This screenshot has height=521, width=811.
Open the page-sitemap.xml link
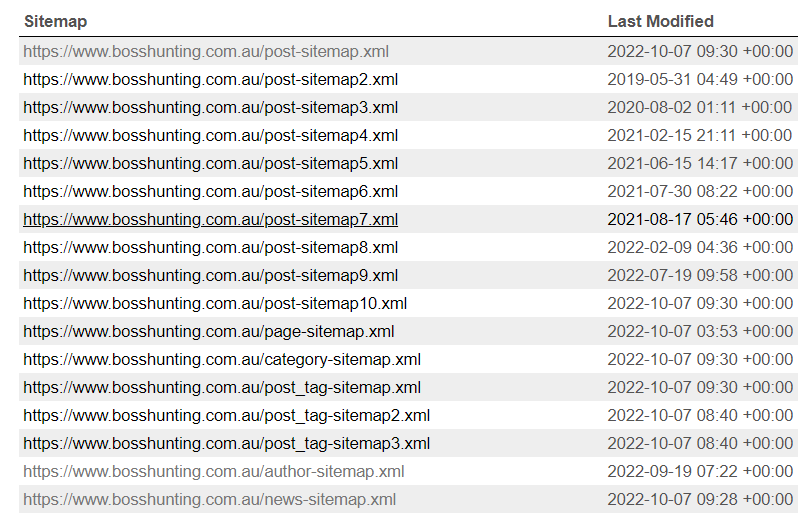point(208,331)
